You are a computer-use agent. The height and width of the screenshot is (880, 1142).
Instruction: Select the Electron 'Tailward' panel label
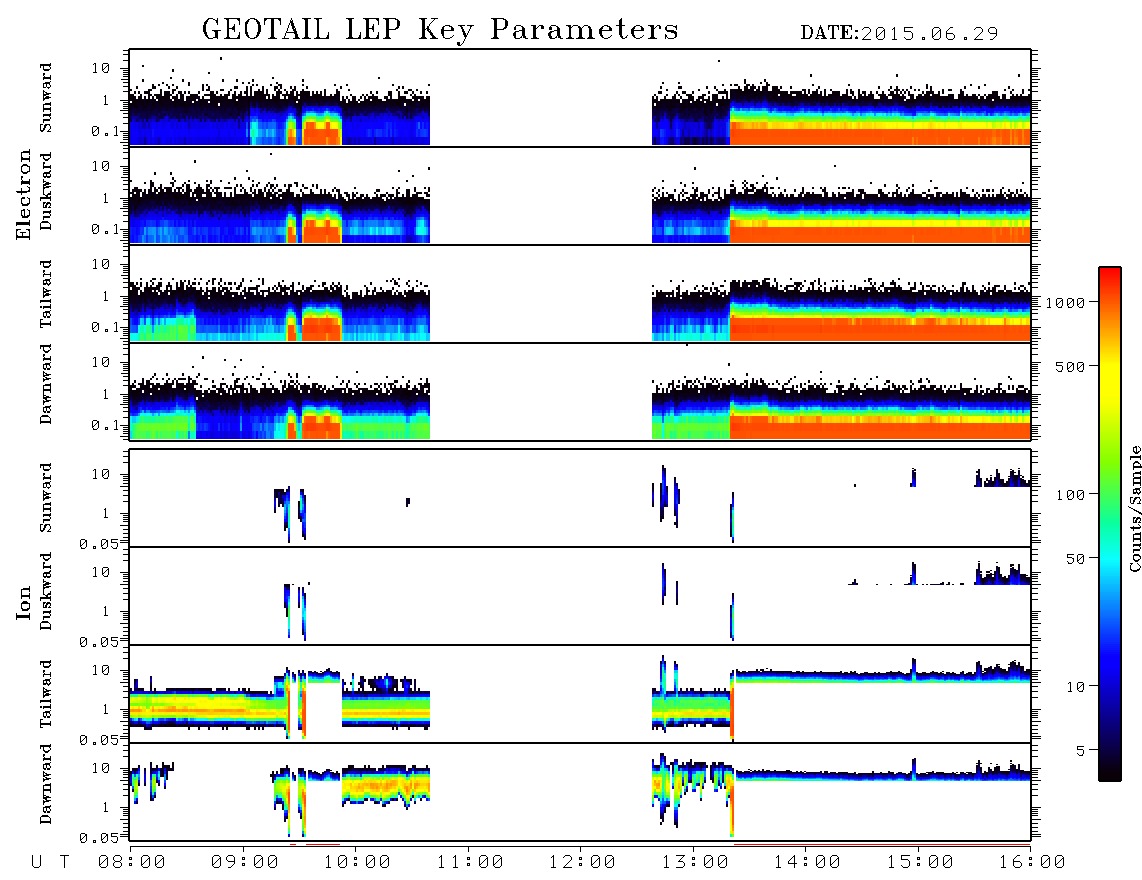(x=46, y=294)
